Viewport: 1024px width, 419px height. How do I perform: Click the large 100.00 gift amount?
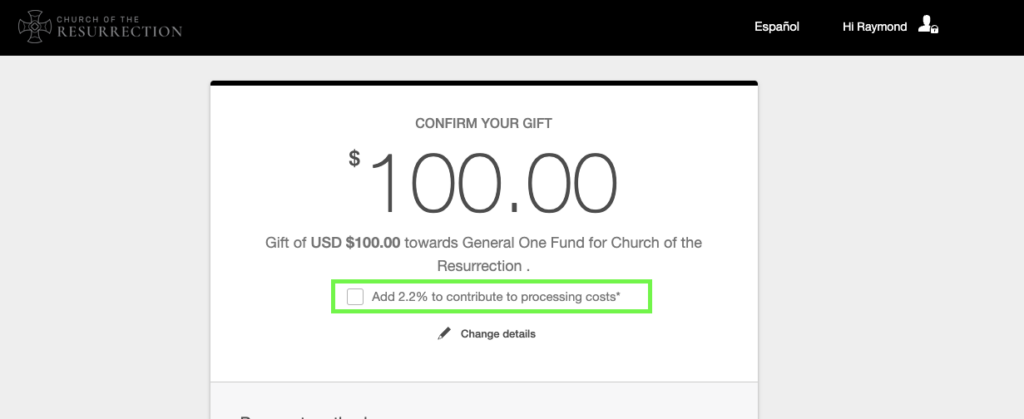494,184
